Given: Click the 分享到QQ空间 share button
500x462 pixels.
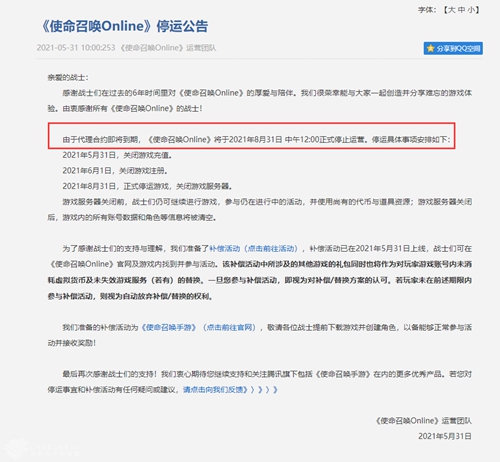Looking at the screenshot, I should (x=453, y=48).
